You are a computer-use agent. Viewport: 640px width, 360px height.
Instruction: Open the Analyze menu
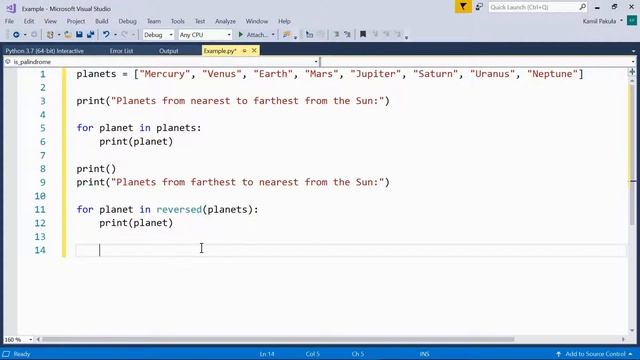point(225,21)
